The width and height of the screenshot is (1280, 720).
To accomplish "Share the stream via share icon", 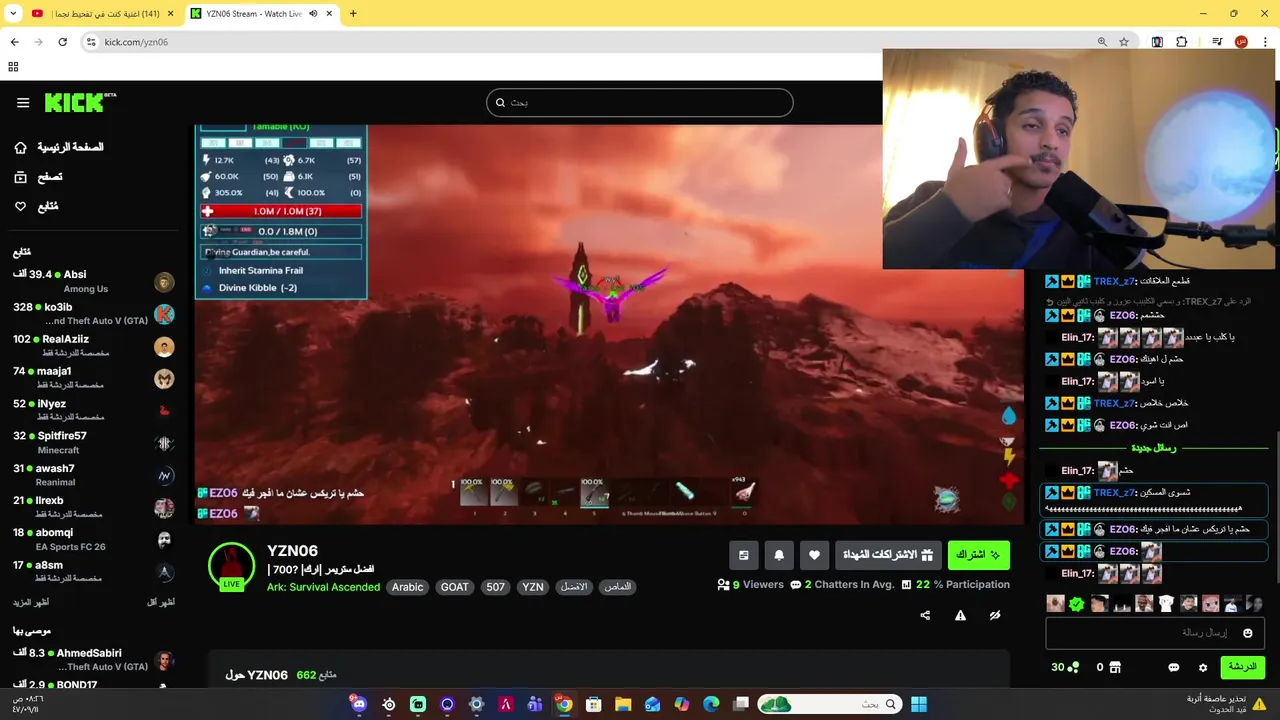I will click(925, 615).
